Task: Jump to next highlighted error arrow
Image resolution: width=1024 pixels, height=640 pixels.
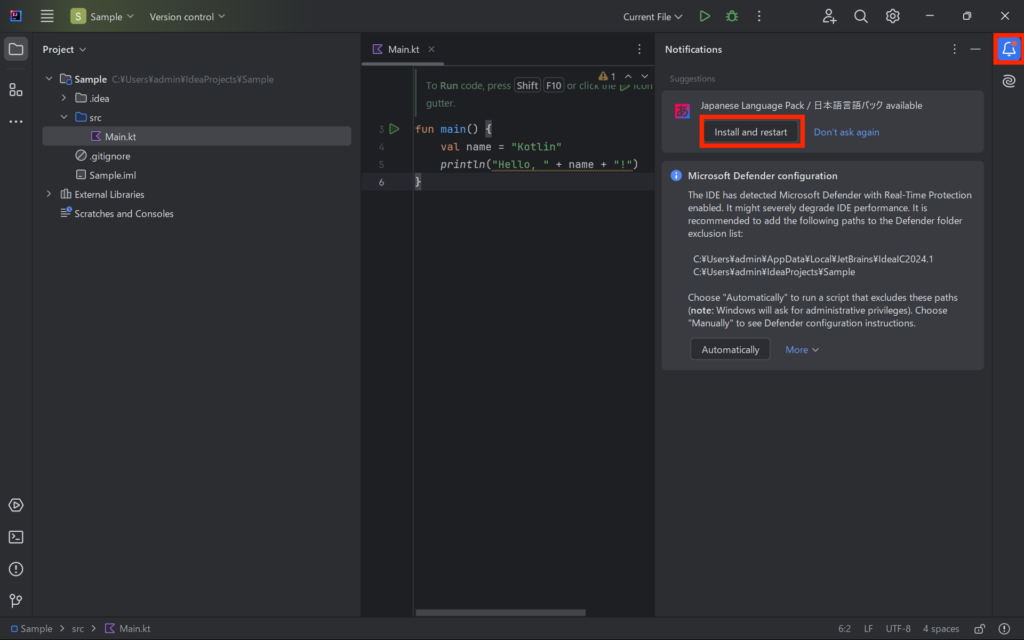Action: click(645, 76)
